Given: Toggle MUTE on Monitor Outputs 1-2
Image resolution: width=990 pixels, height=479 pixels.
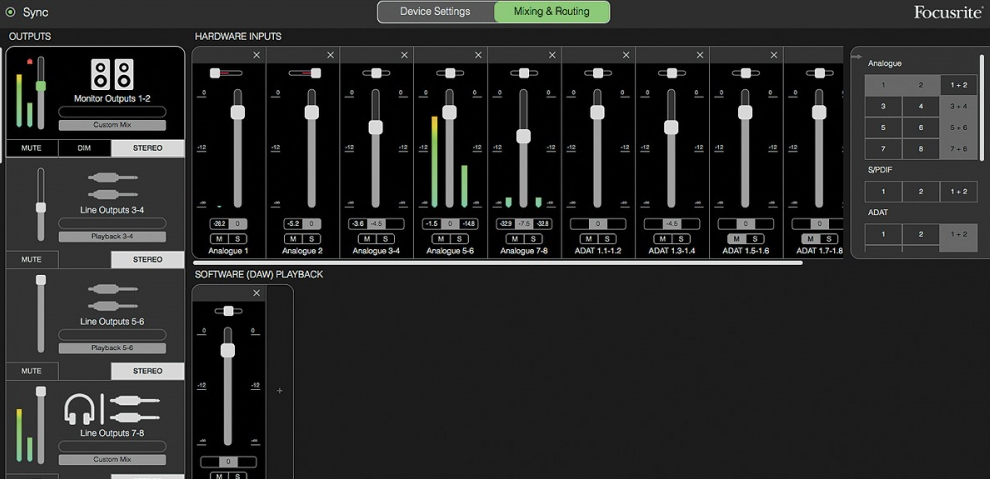Looking at the screenshot, I should (31, 148).
